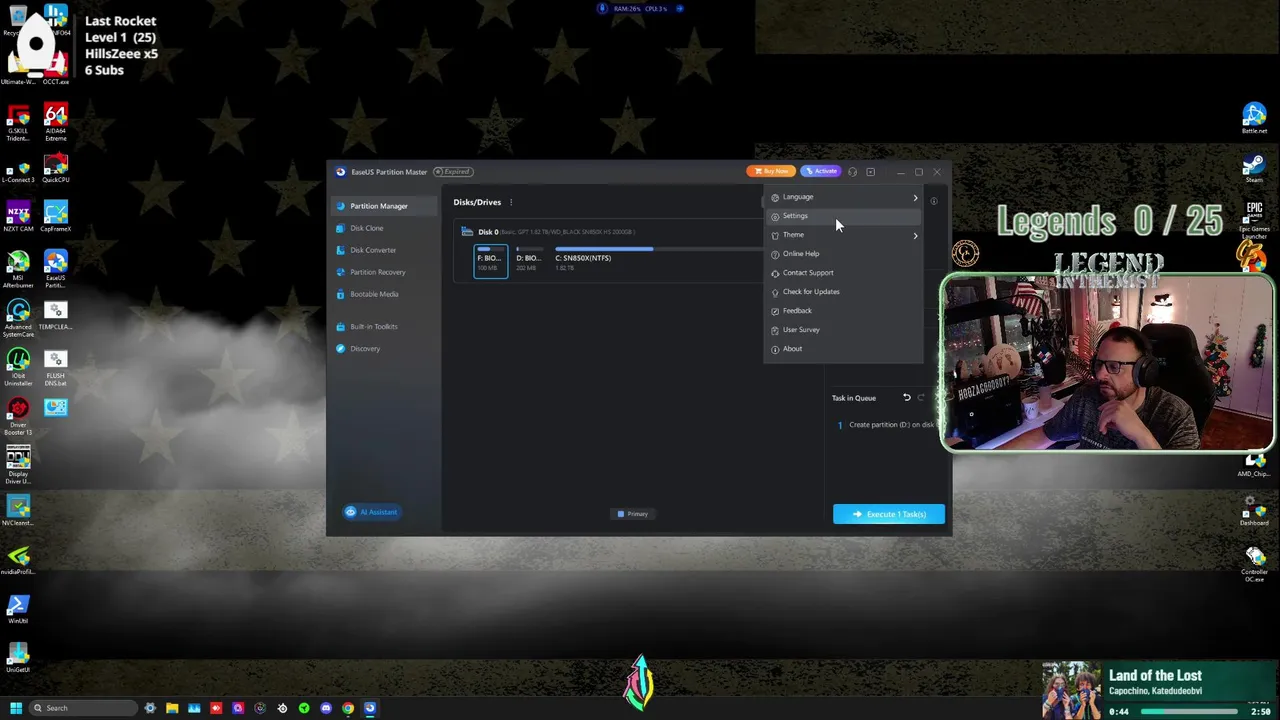Viewport: 1280px width, 720px height.
Task: Select the queued Create partition (D:) task
Action: coord(885,425)
